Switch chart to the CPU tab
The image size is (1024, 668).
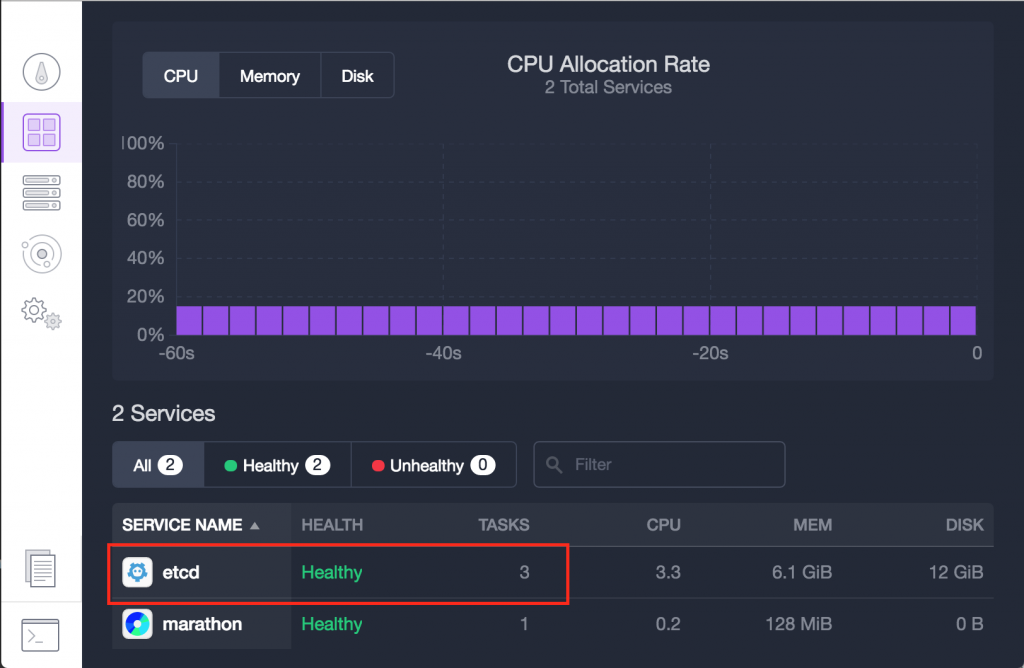coord(181,76)
